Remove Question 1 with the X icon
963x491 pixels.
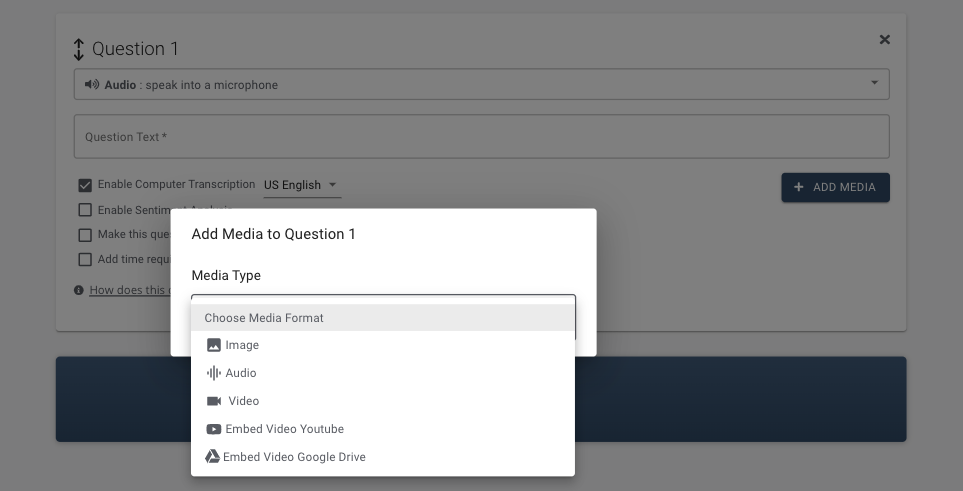pyautogui.click(x=884, y=40)
